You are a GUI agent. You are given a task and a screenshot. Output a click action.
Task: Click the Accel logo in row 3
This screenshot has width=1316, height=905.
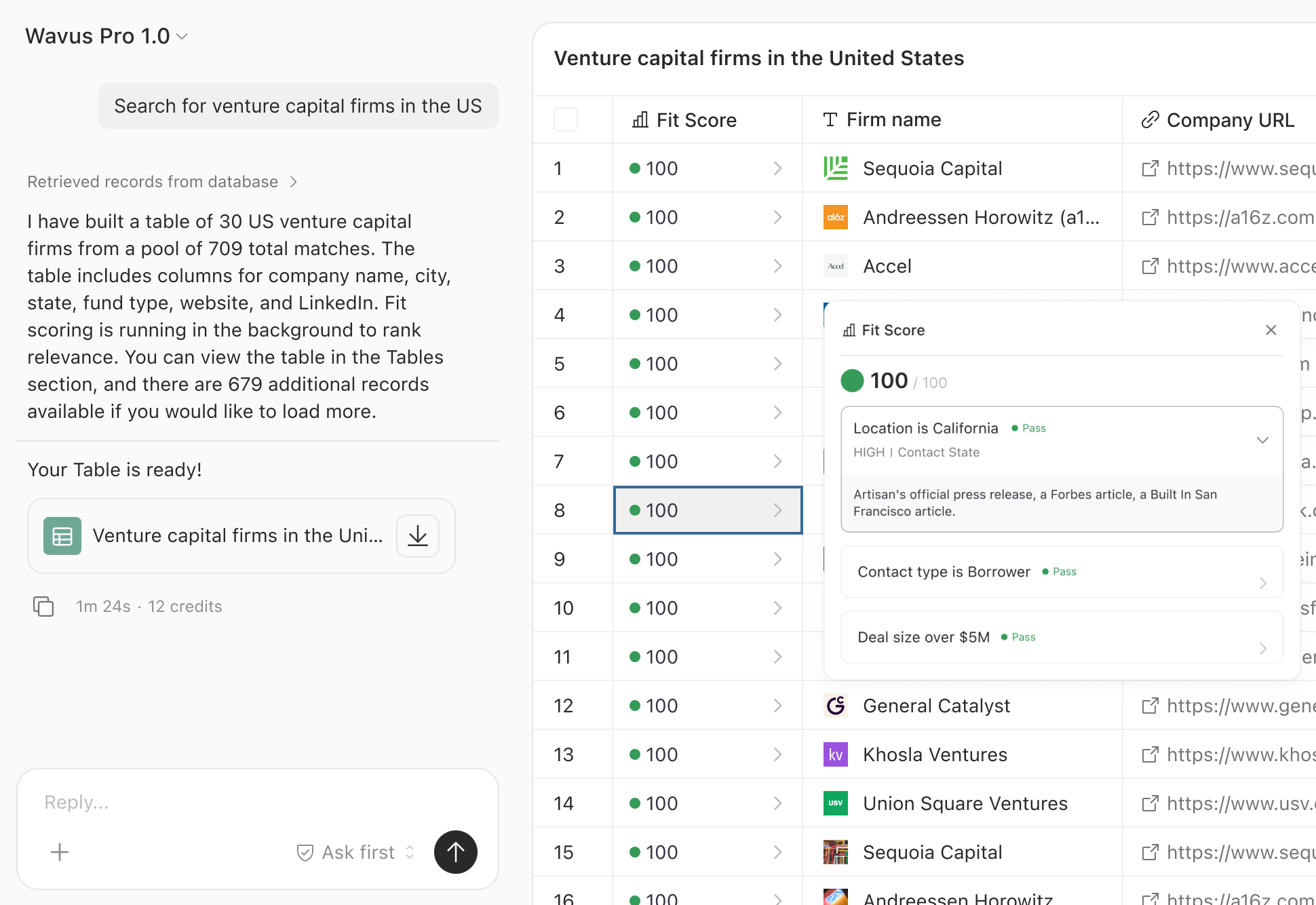(x=836, y=266)
